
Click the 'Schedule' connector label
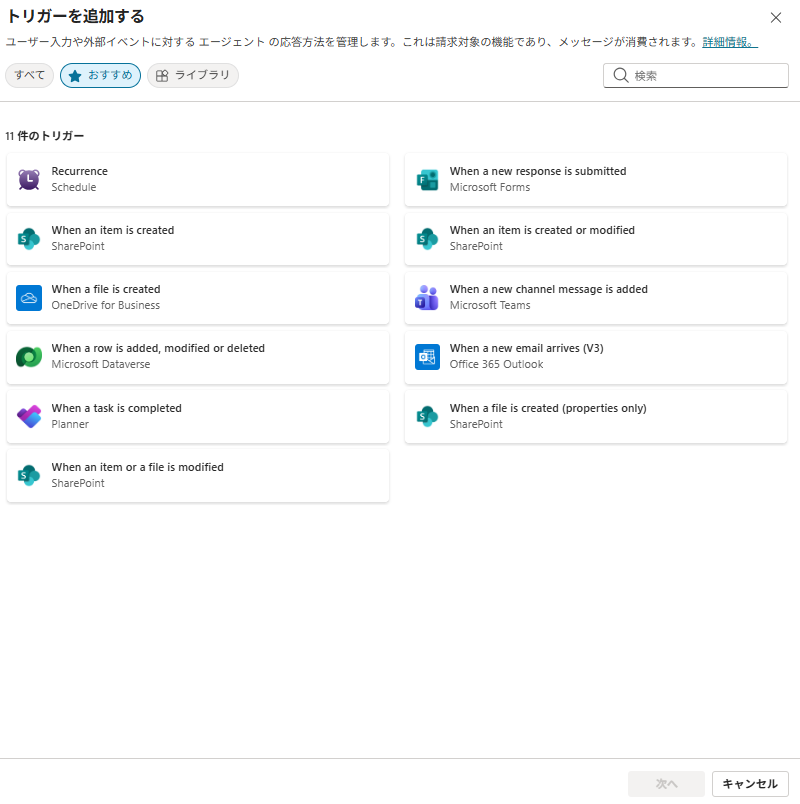[74, 187]
